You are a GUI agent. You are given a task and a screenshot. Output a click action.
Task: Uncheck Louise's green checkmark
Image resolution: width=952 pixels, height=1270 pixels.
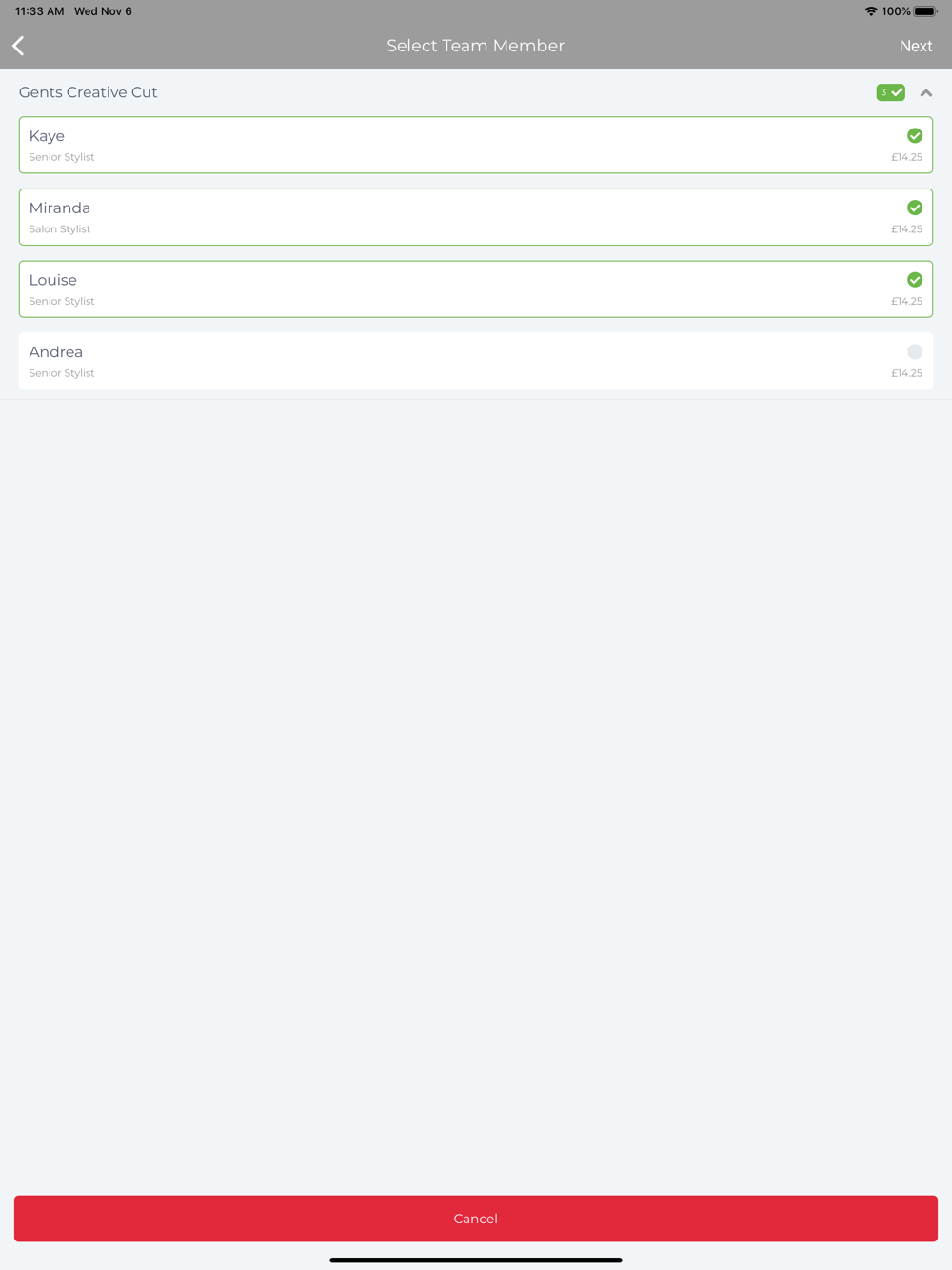pyautogui.click(x=915, y=280)
